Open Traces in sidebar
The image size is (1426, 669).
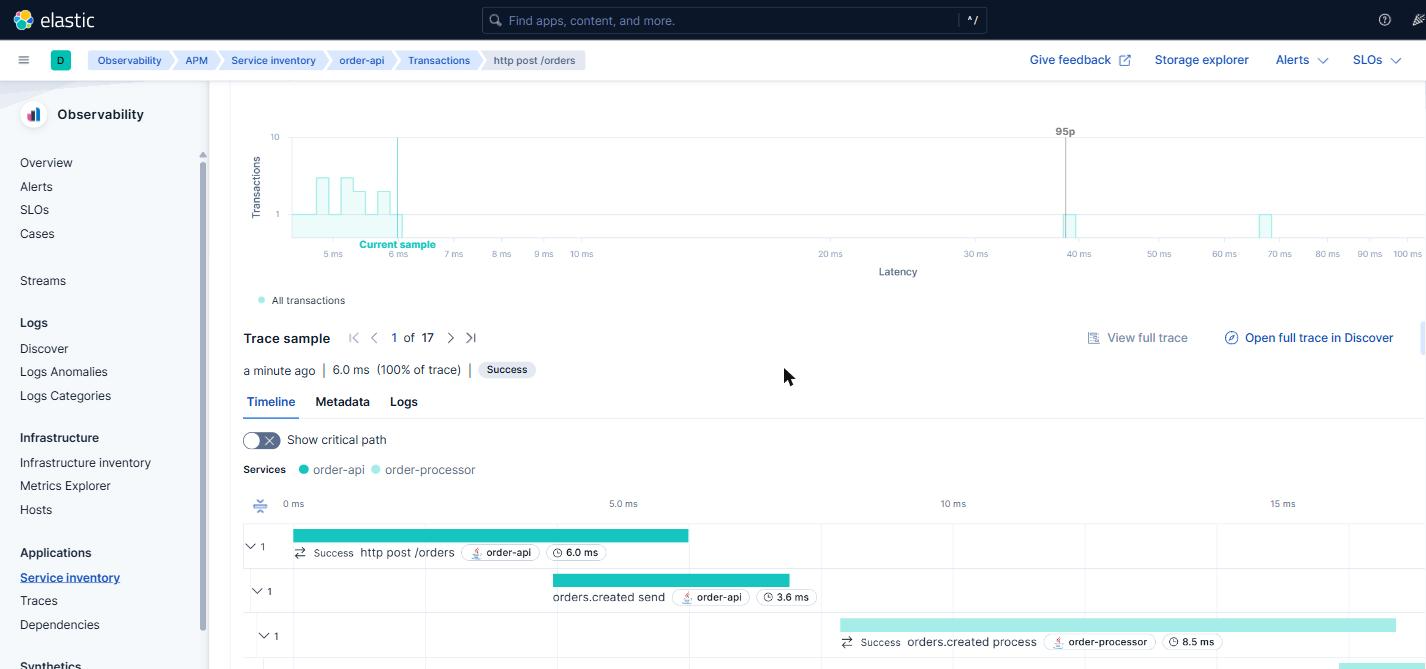click(x=39, y=601)
